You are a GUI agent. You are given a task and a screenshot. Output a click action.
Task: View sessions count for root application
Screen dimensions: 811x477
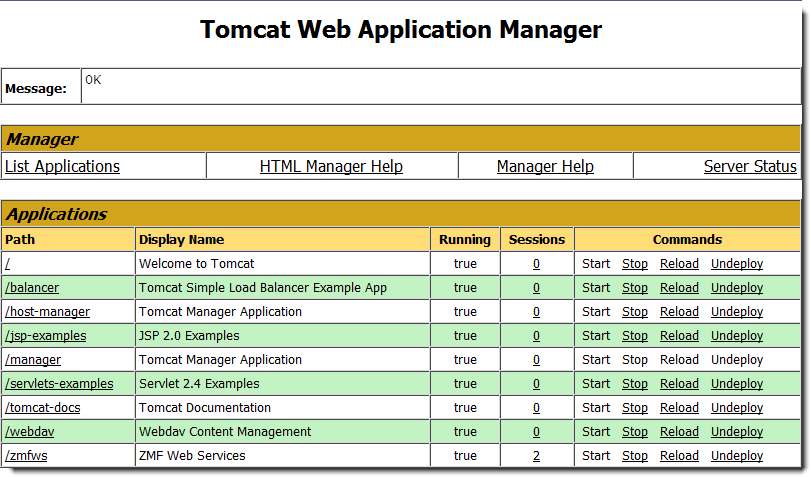point(536,264)
